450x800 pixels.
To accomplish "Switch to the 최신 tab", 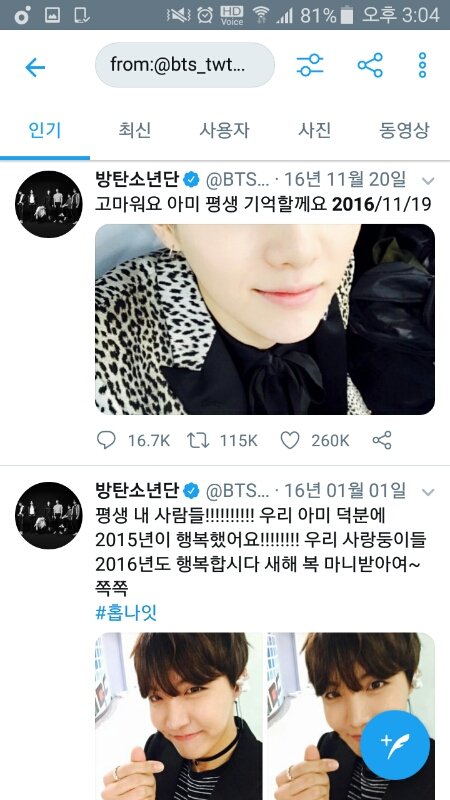I will 135,130.
